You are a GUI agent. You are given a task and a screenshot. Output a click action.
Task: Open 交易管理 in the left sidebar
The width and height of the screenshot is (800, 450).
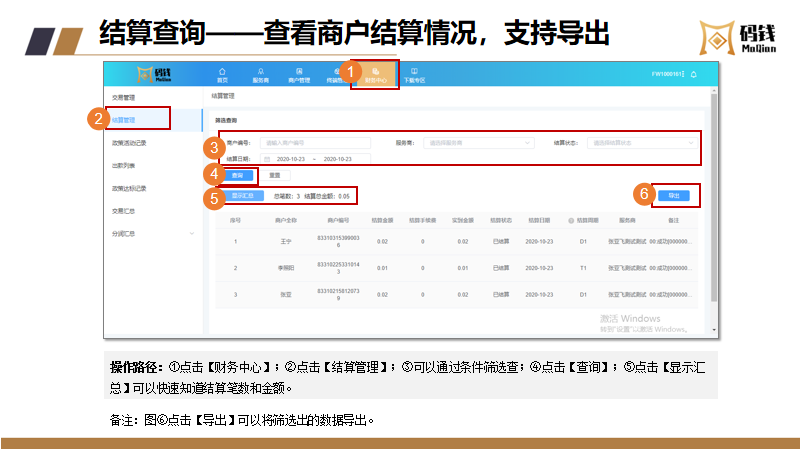click(124, 97)
